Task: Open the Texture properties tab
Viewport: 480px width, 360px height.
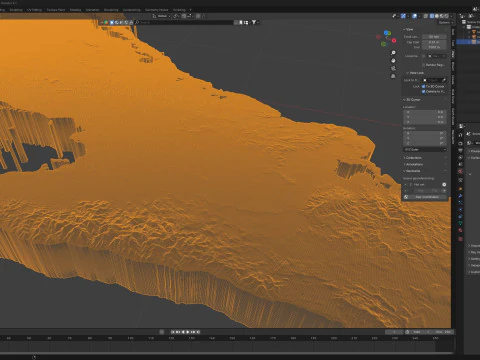Action: coord(460,239)
